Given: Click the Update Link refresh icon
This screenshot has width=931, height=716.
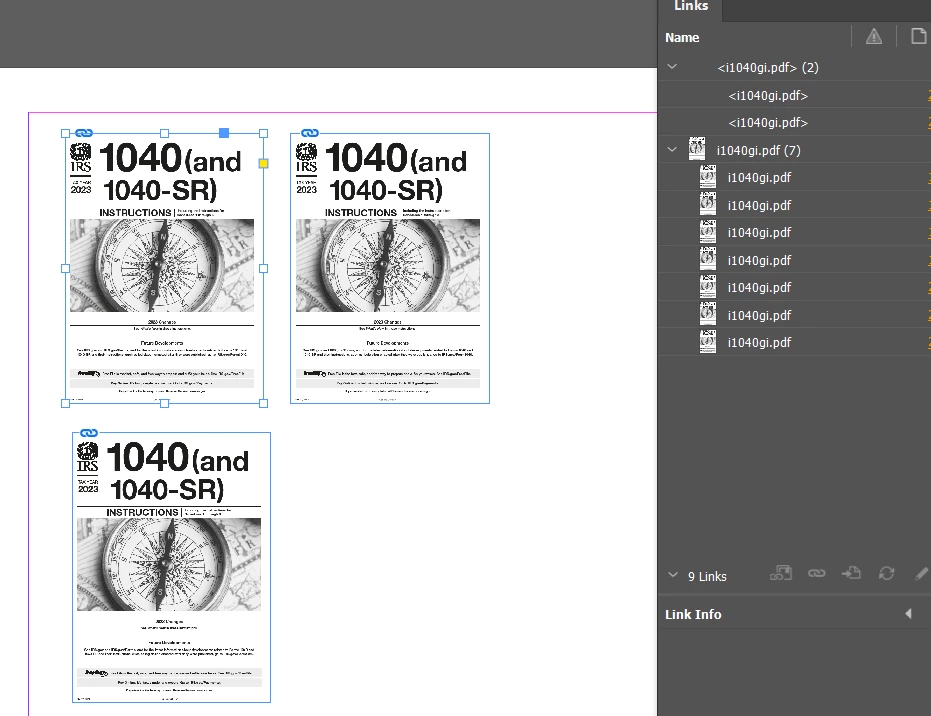Looking at the screenshot, I should tap(886, 573).
